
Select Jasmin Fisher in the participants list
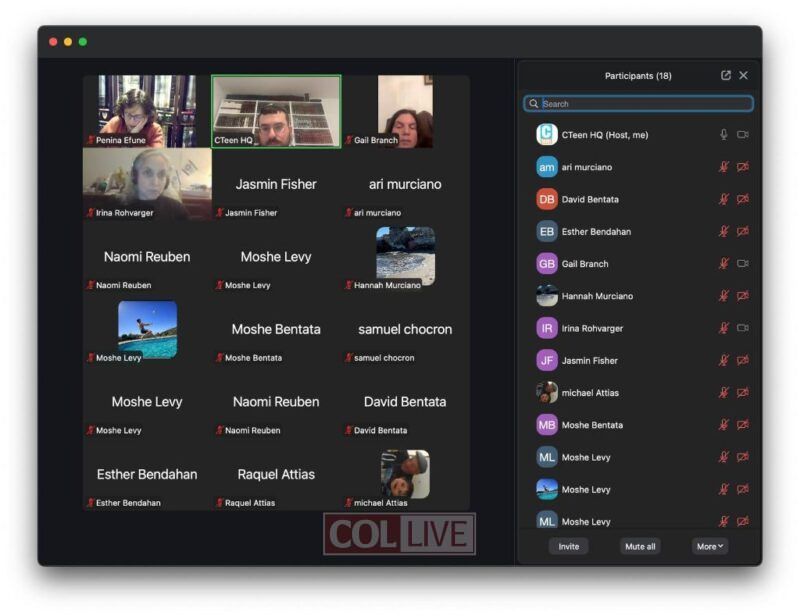(x=638, y=360)
